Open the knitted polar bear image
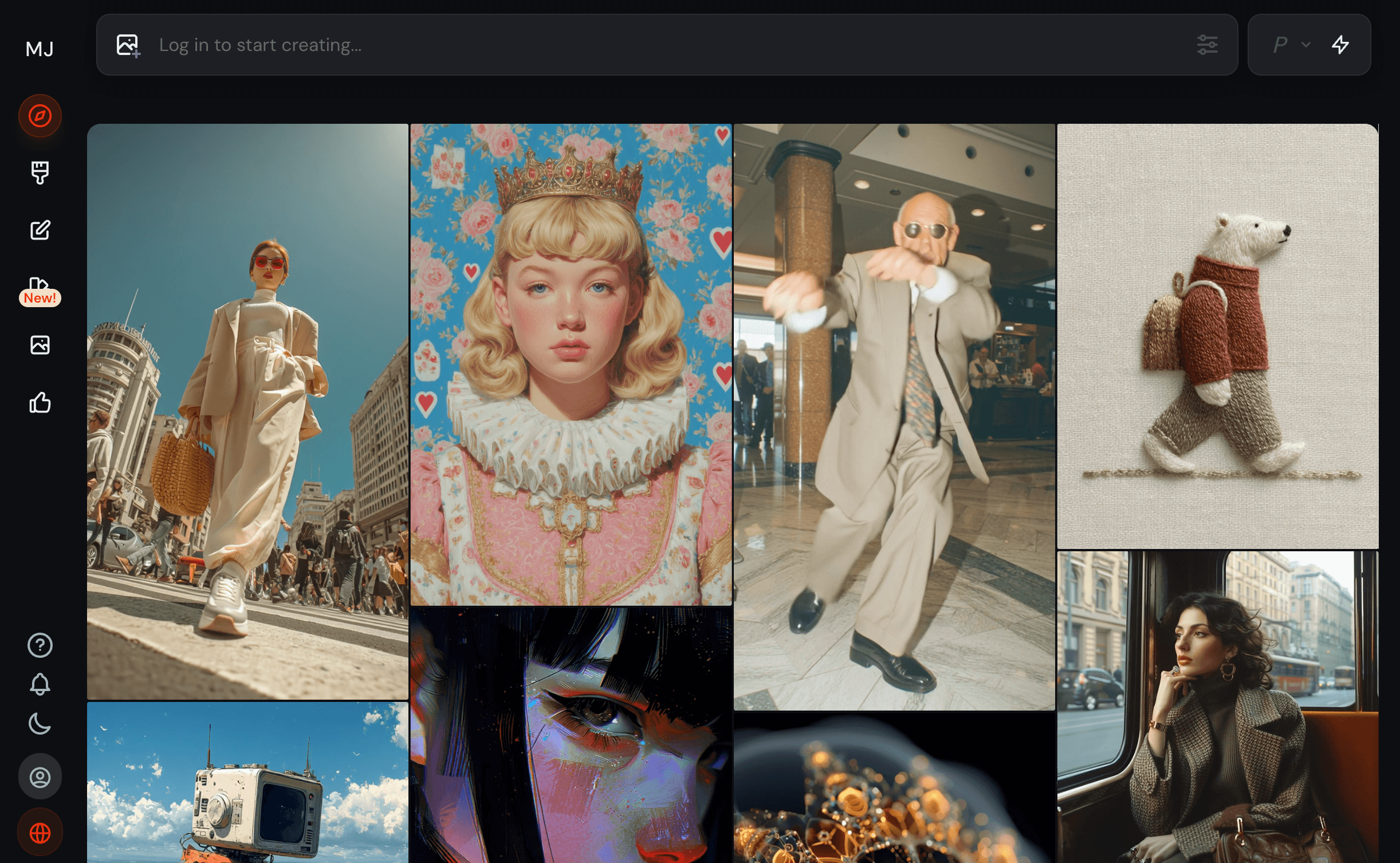 [x=1218, y=336]
